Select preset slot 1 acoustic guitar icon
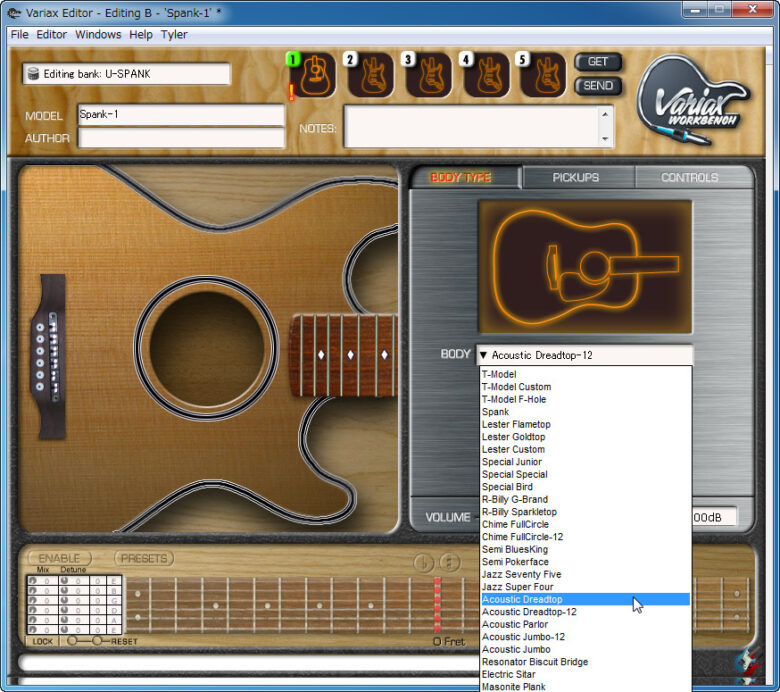Viewport: 780px width, 692px height. click(313, 76)
